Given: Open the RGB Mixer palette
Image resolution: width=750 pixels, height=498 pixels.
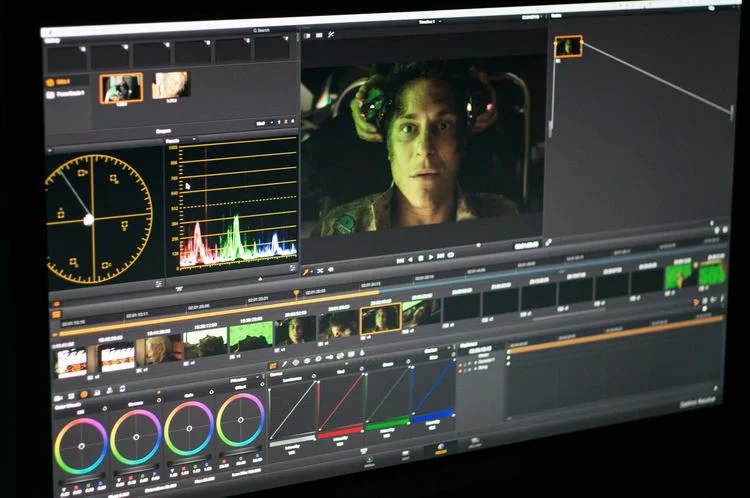Looking at the screenshot, I should (97, 393).
